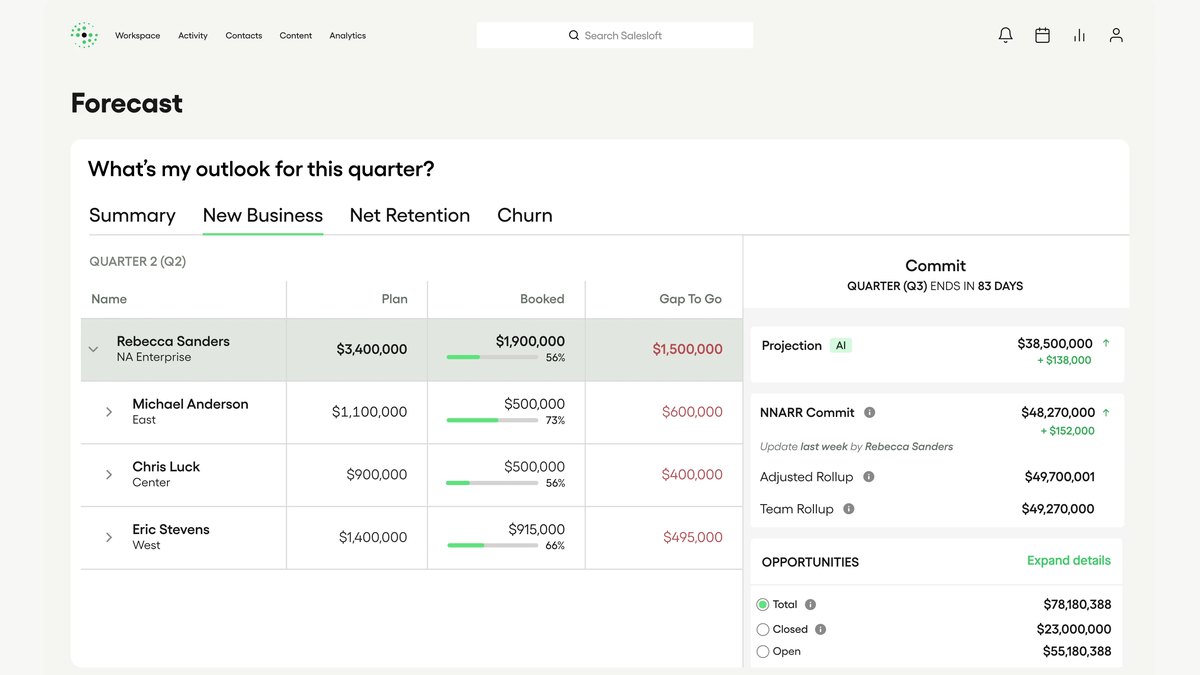Click the $49,700,001 Adjusted Rollup value
This screenshot has height=675, width=1200.
pyautogui.click(x=1059, y=477)
